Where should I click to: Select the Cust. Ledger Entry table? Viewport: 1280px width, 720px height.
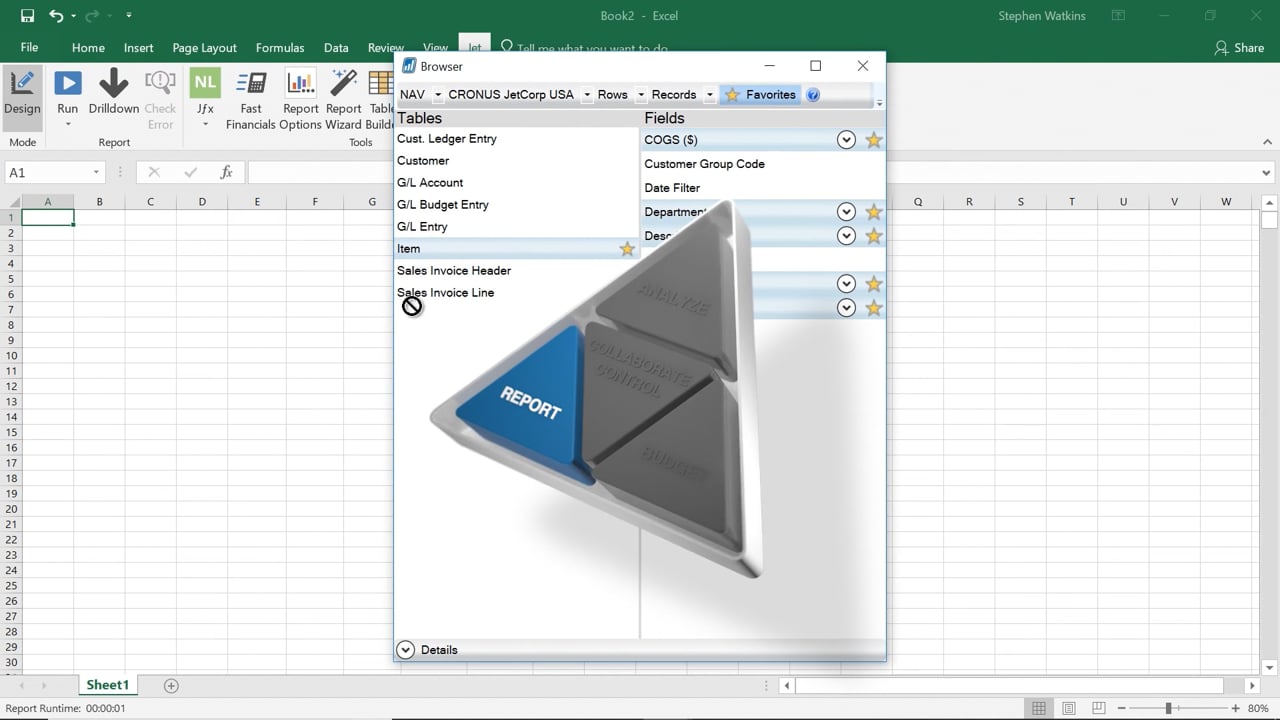447,139
